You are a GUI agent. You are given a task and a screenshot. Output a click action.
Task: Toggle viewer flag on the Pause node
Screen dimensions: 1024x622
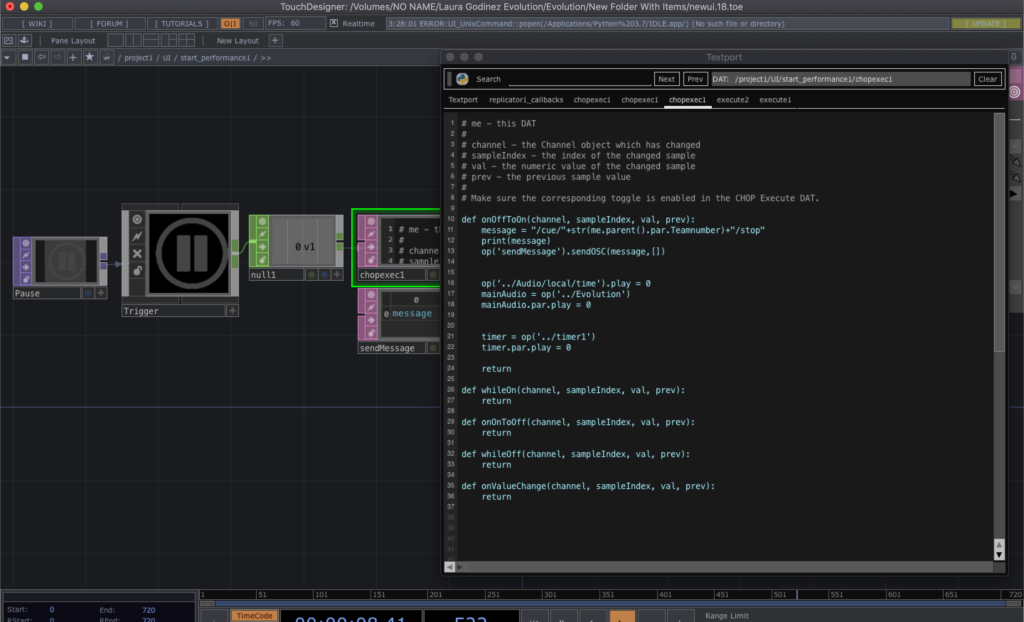pyautogui.click(x=26, y=243)
